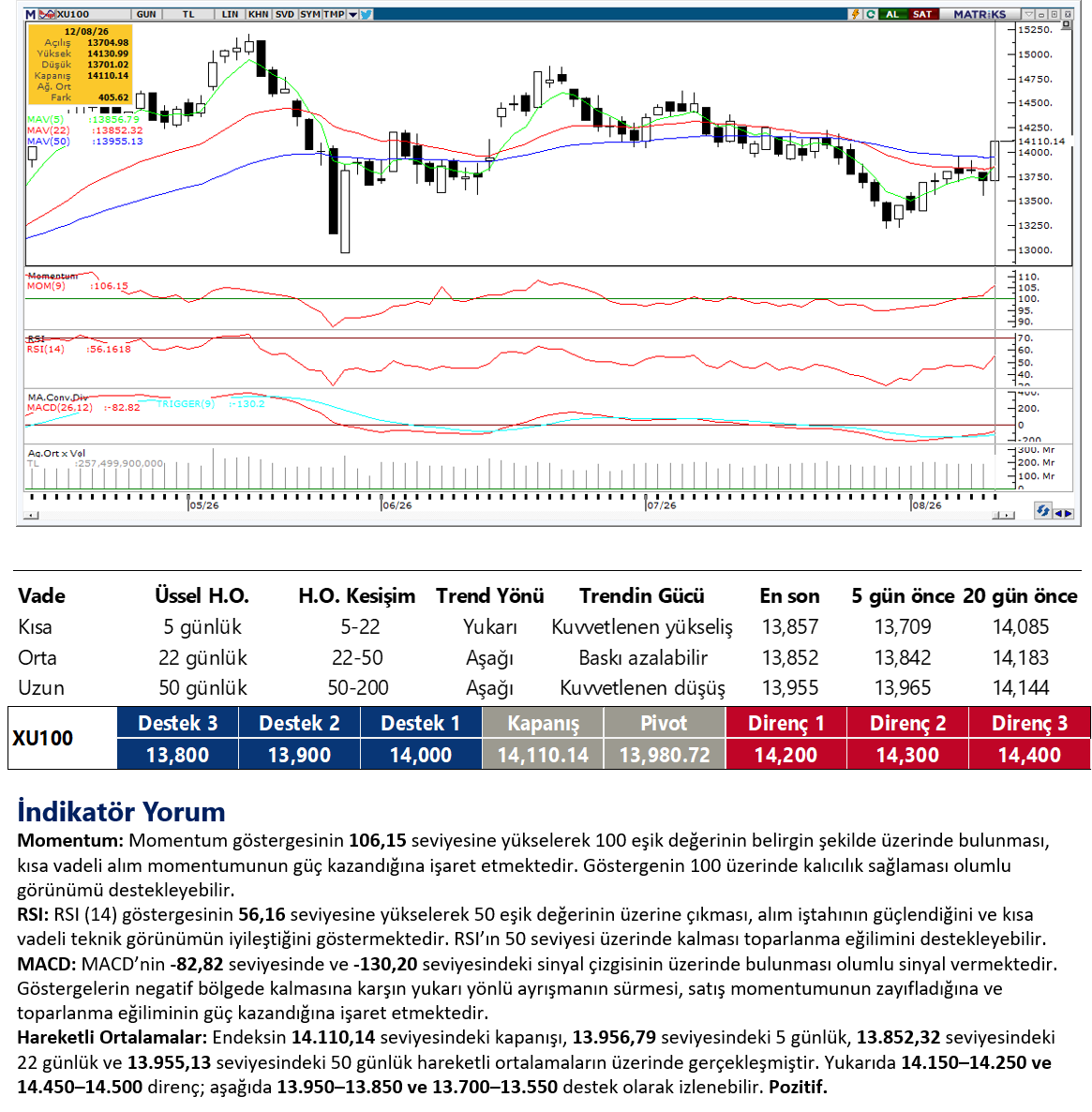
Task: Click the KHN toolbar button
Action: click(258, 14)
